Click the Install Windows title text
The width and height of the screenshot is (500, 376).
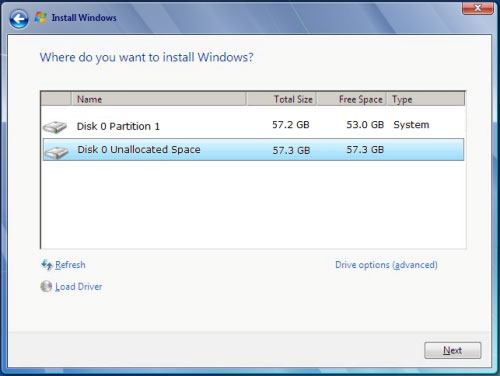tap(84, 18)
